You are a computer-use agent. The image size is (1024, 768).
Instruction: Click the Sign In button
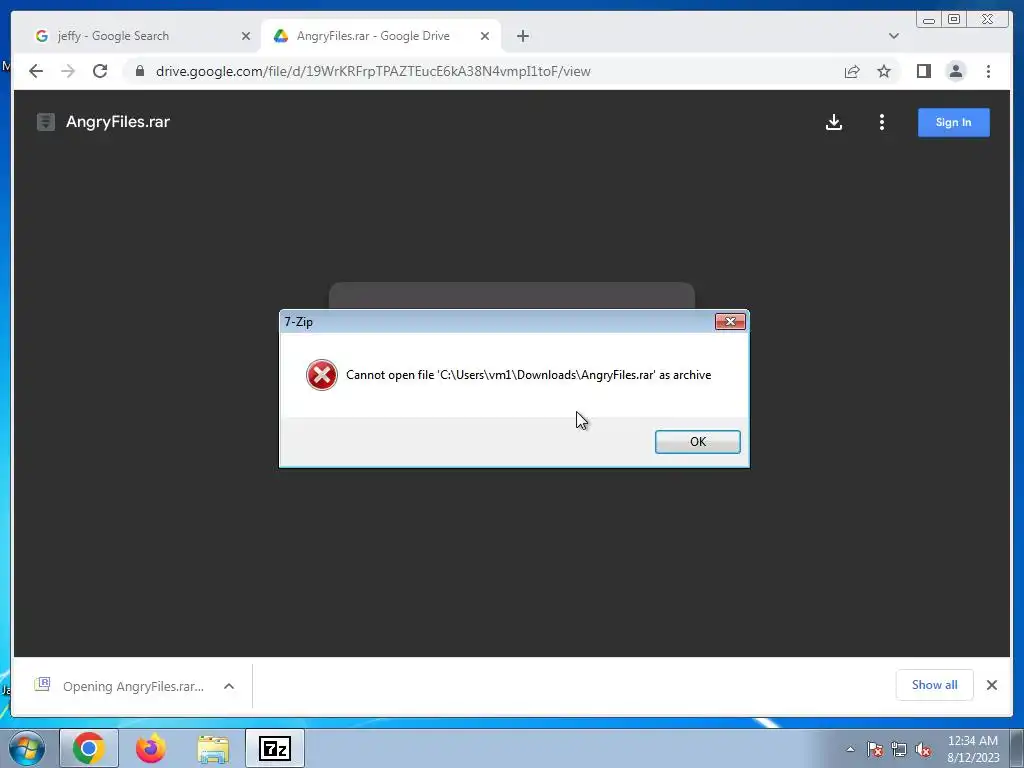coord(953,122)
